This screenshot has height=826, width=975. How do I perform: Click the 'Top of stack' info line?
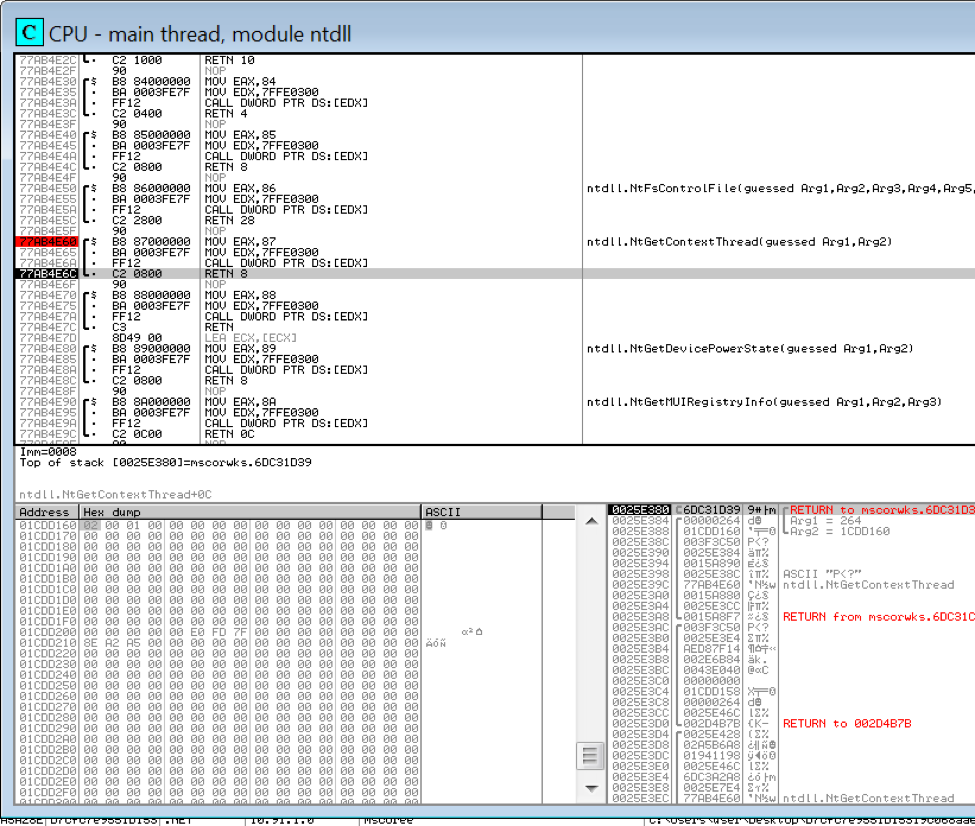pyautogui.click(x=165, y=462)
